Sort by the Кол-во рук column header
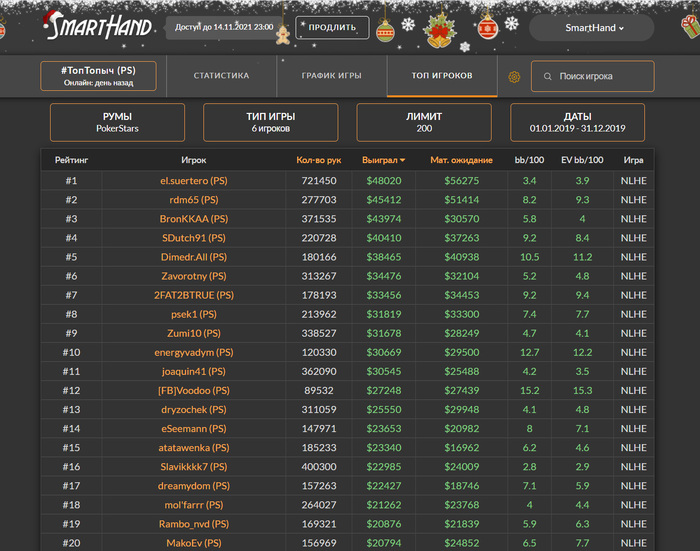The height and width of the screenshot is (551, 700). coord(318,160)
